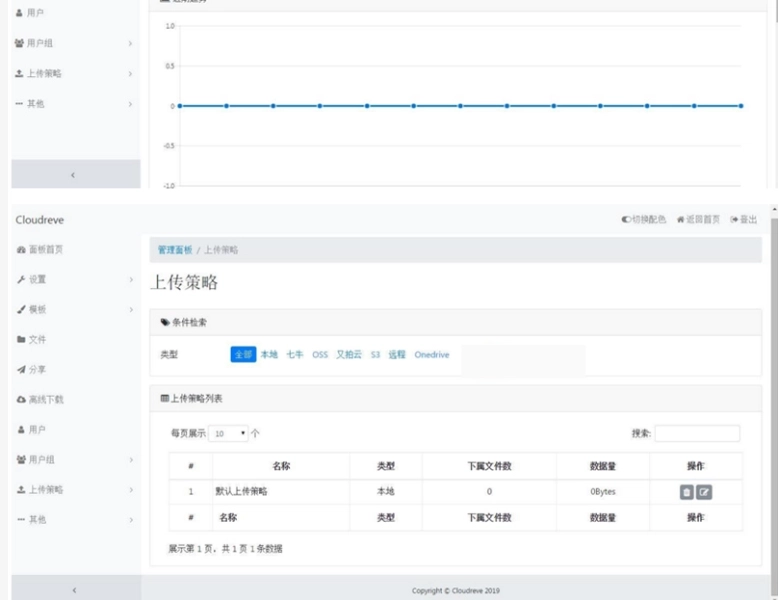This screenshot has width=778, height=600.
Task: Filter policies by Onedrive type
Action: coord(432,354)
